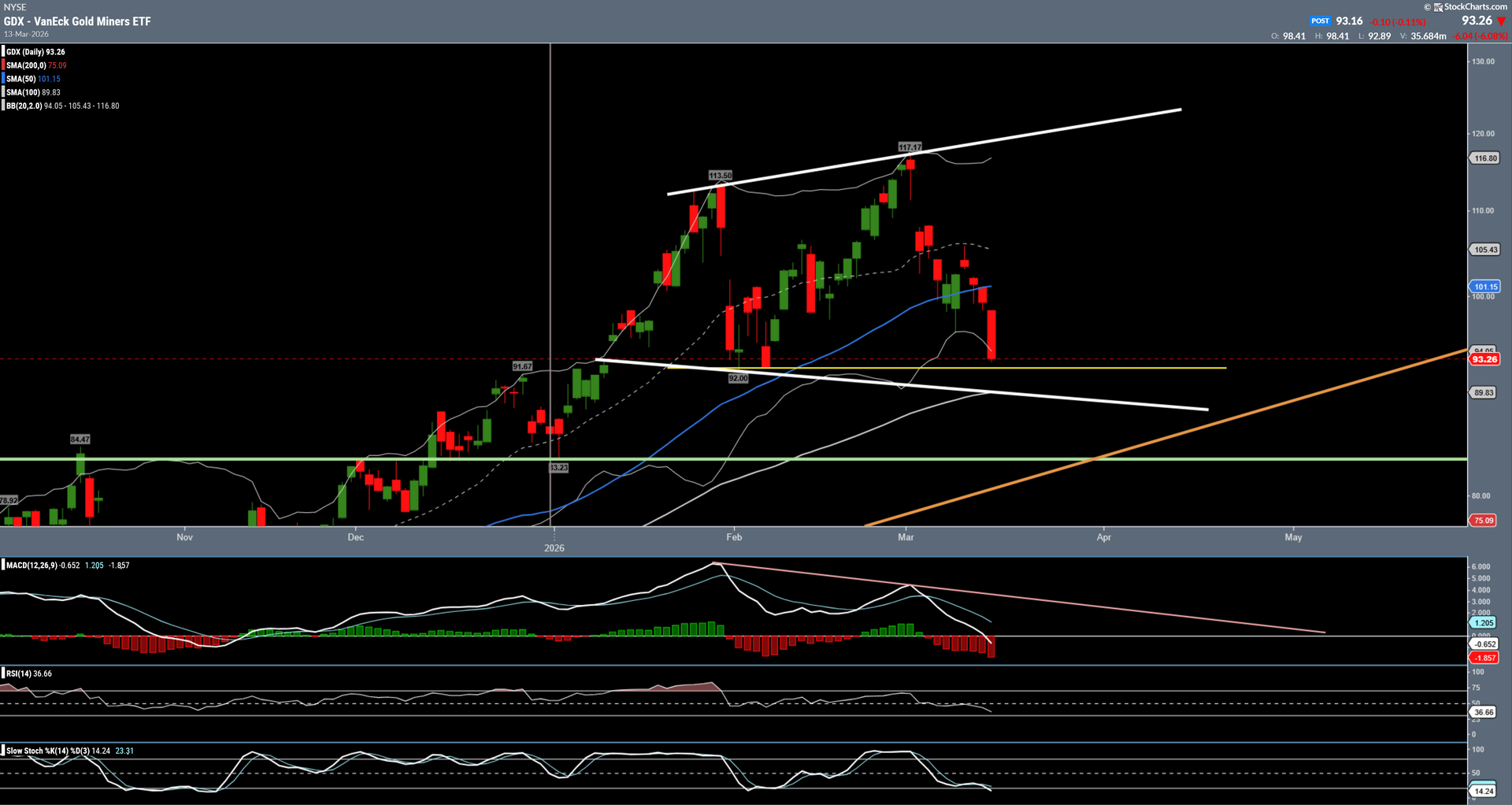Click the high price value after H:

(1337, 36)
